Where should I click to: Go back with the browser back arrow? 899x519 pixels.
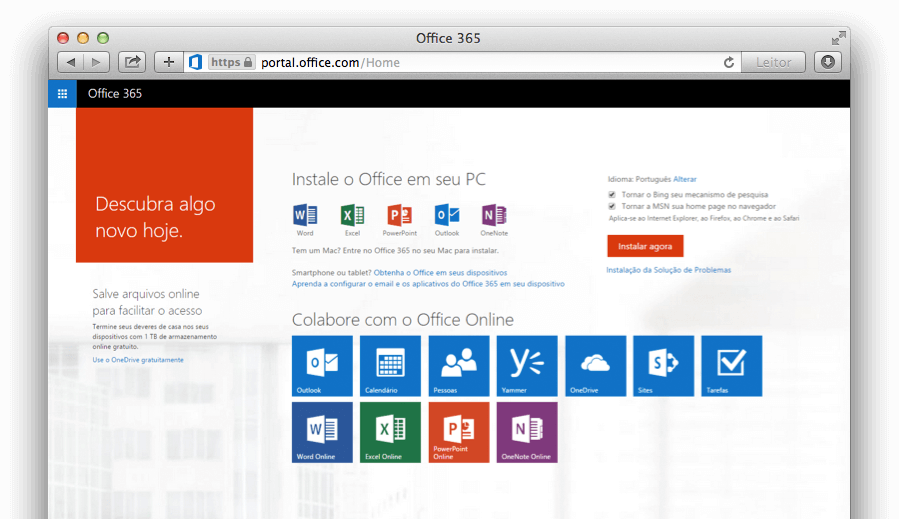[x=71, y=62]
